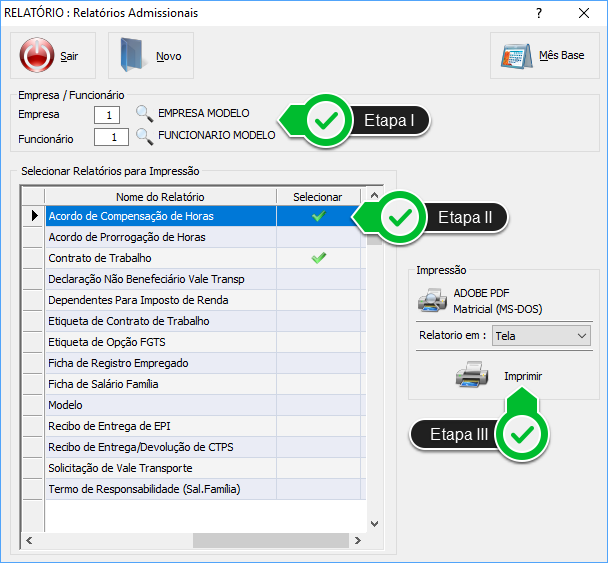Image resolution: width=608 pixels, height=563 pixels.
Task: Select Recibo de Entrega de EPI row
Action: pyautogui.click(x=160, y=426)
